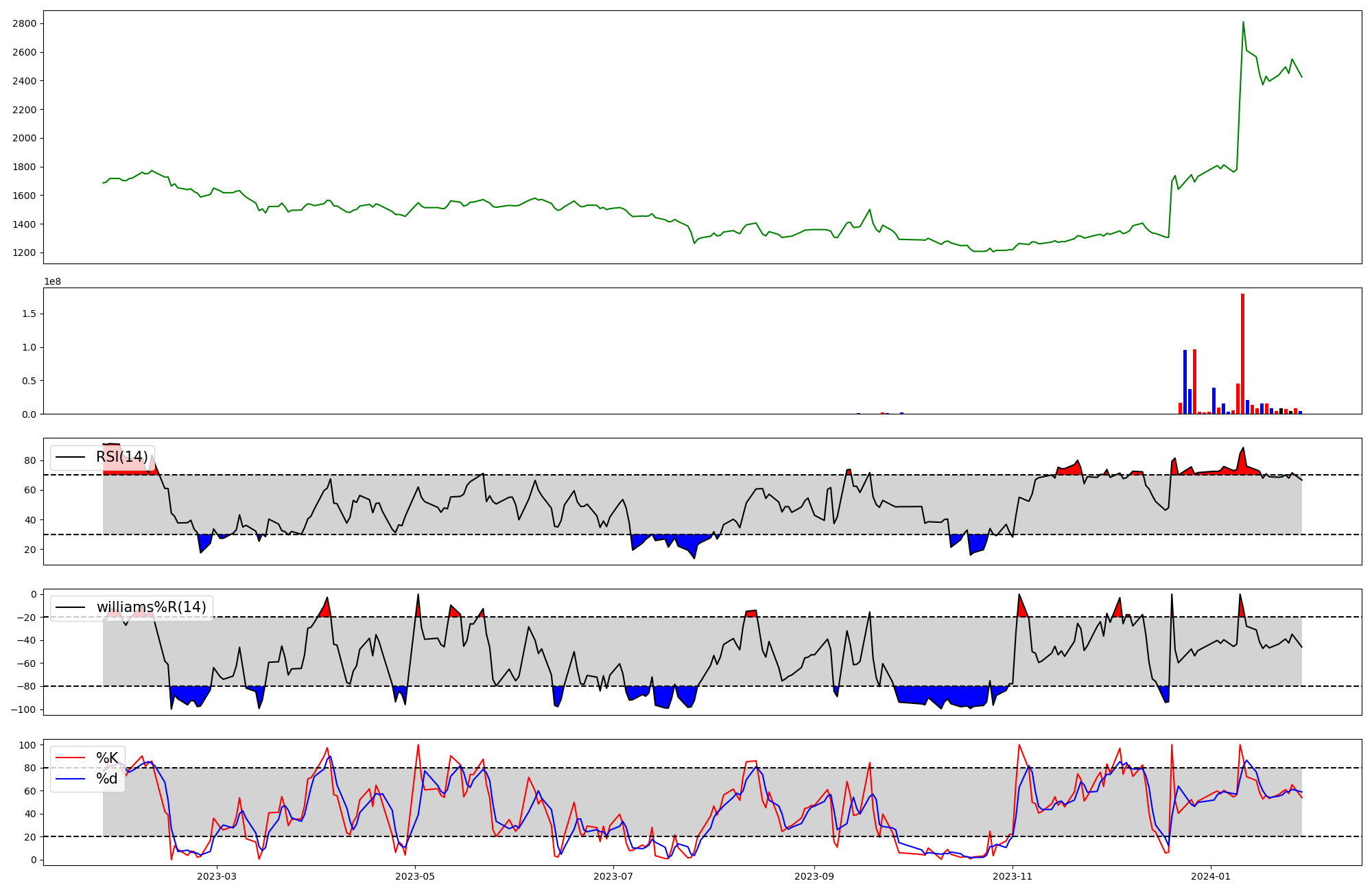Click the tallest red volume bar
The height and width of the screenshot is (892, 1372).
tap(1242, 353)
